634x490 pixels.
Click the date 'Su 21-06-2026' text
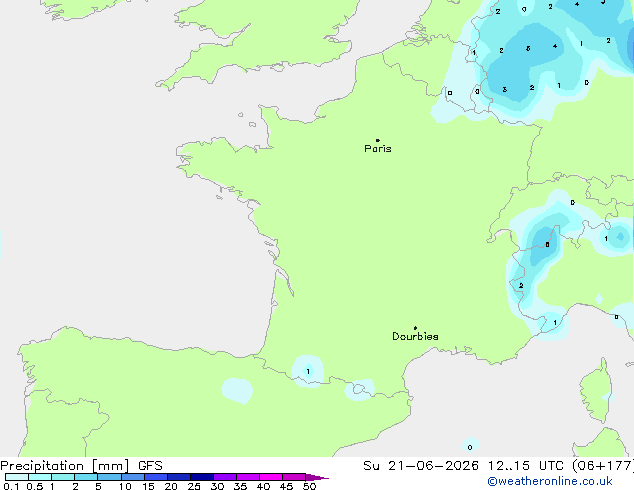pyautogui.click(x=421, y=466)
